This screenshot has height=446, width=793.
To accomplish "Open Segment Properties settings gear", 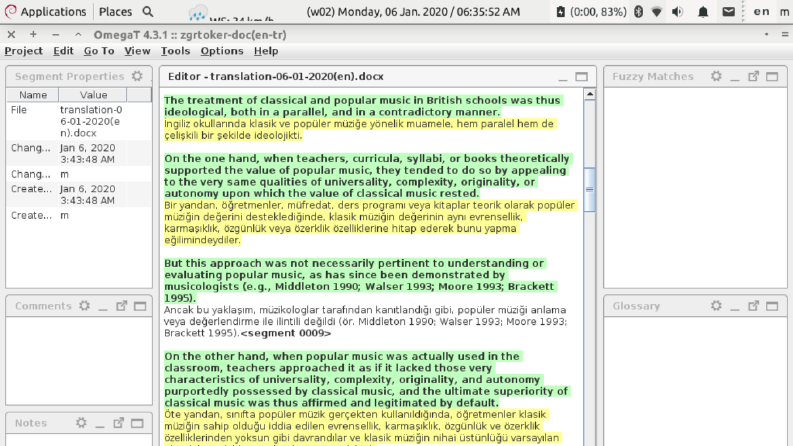I will coord(137,76).
